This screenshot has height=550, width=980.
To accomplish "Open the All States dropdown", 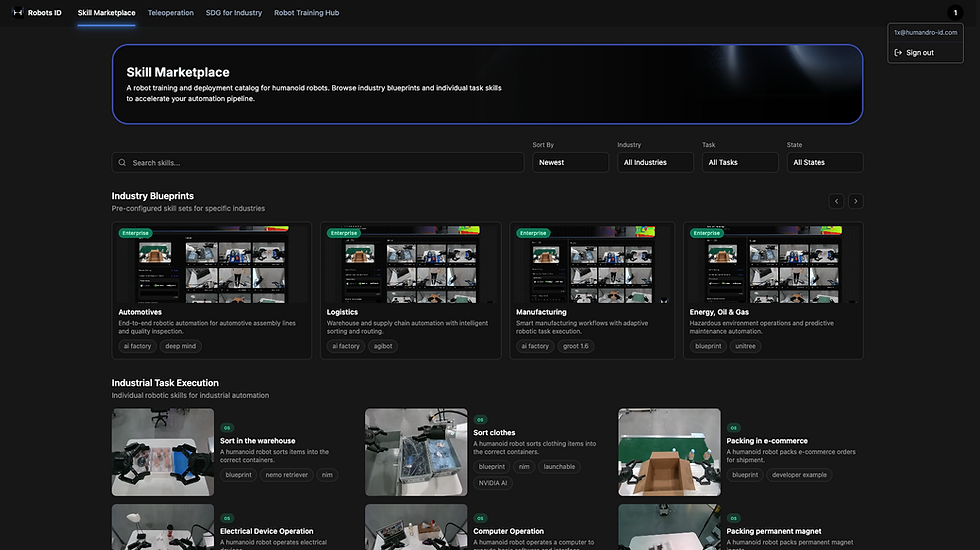I will [x=824, y=162].
